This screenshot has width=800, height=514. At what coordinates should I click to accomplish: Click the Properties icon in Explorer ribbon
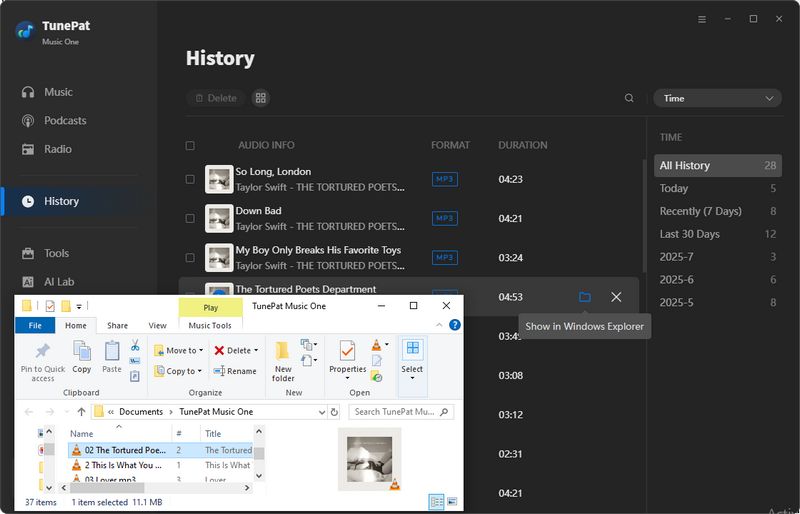tap(347, 357)
